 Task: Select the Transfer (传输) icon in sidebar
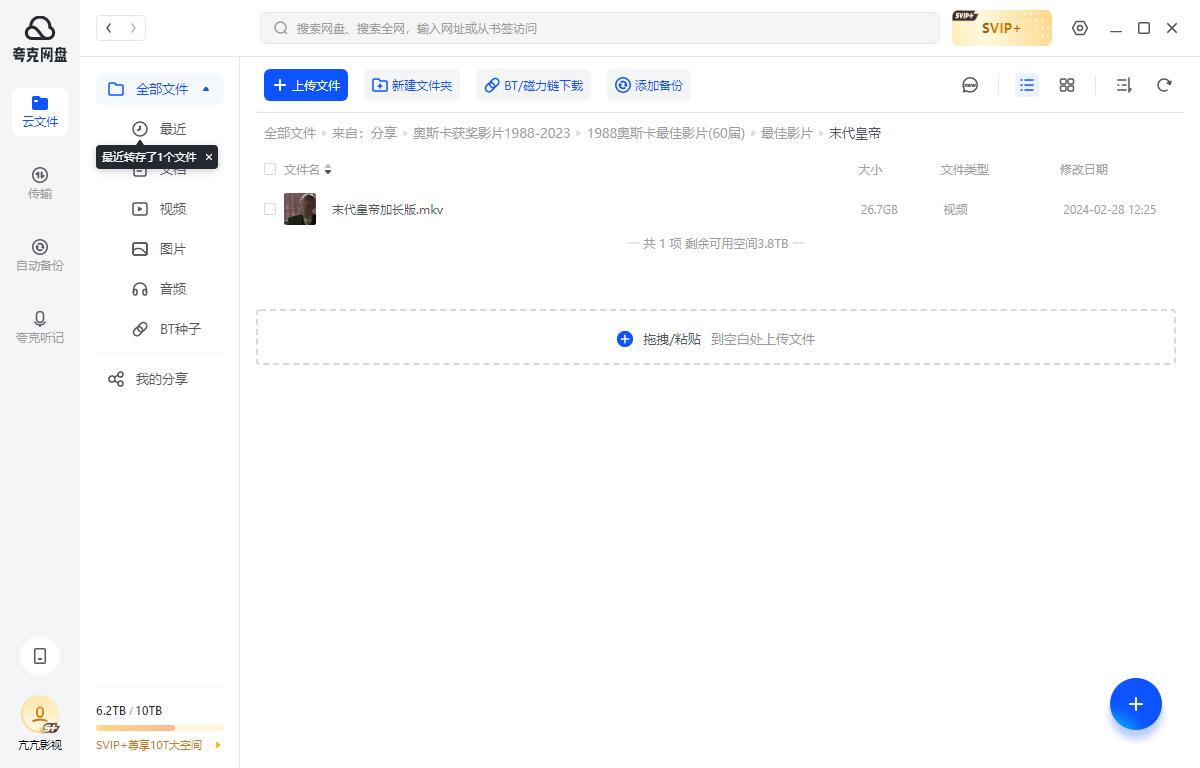tap(40, 182)
